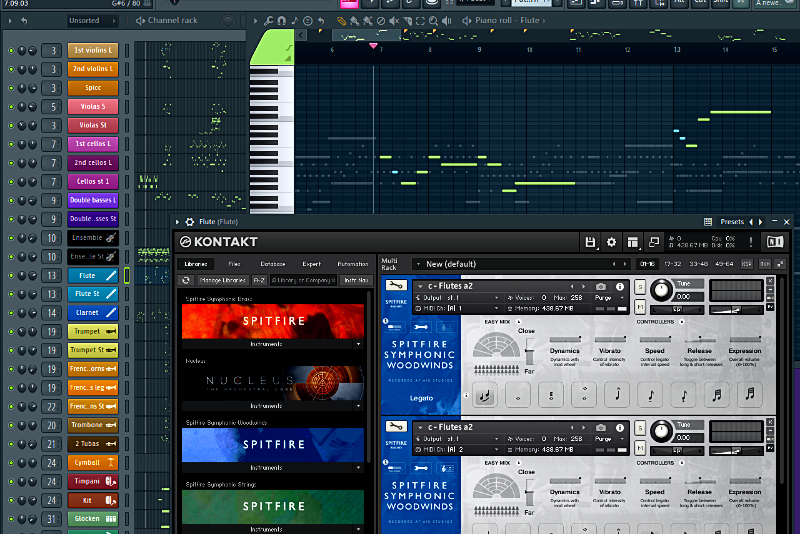This screenshot has width=800, height=534.
Task: Open the Automation tab in Kontakt
Action: (x=352, y=264)
